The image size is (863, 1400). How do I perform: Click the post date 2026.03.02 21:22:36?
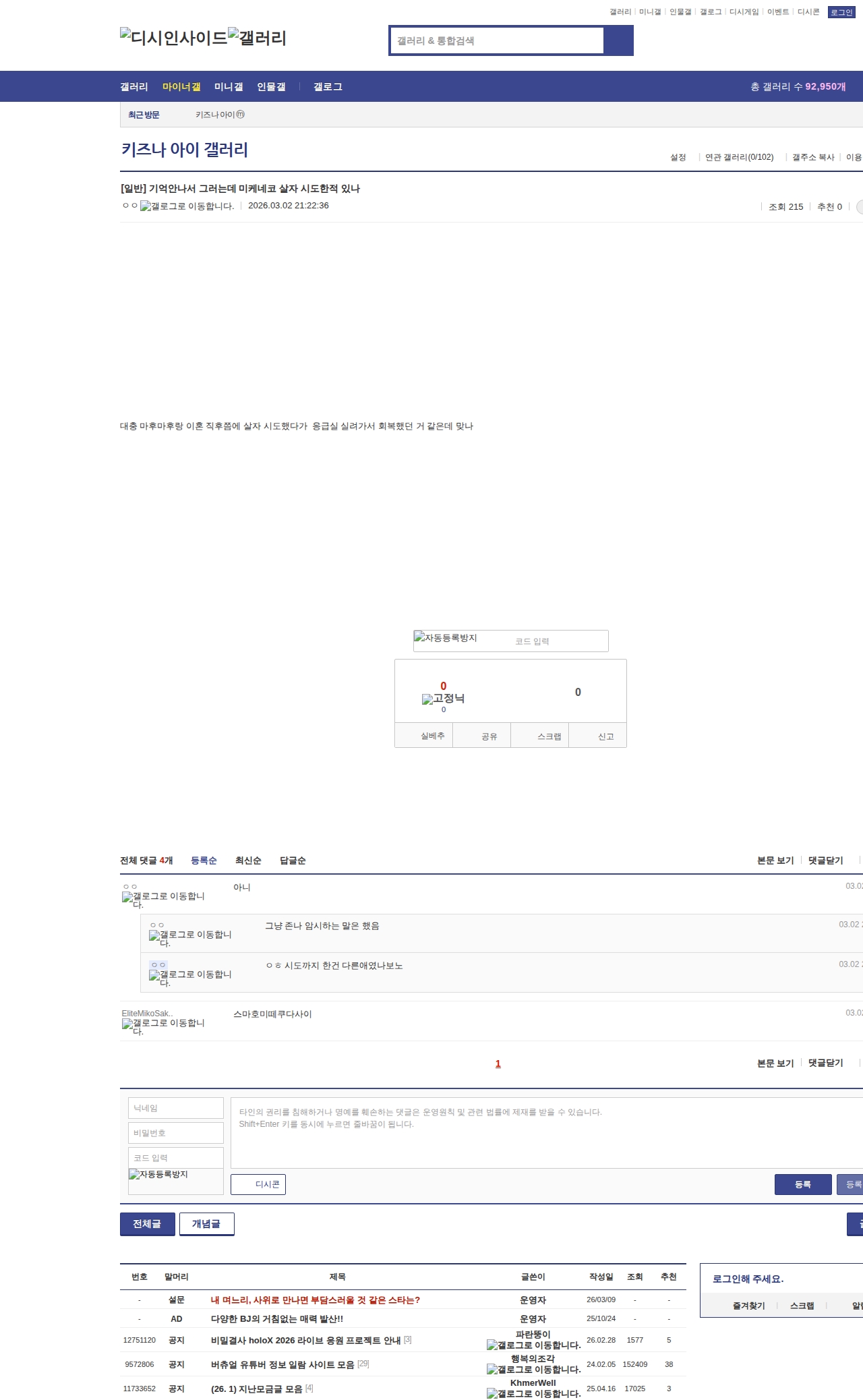(x=289, y=206)
